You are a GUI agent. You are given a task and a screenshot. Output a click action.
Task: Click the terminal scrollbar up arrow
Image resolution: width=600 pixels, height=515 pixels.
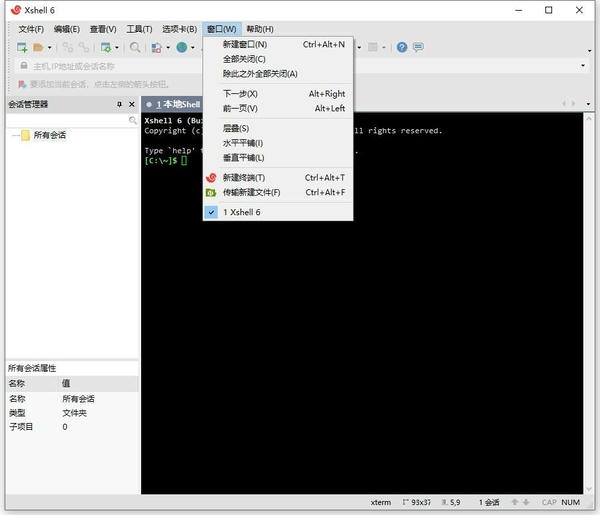point(589,119)
